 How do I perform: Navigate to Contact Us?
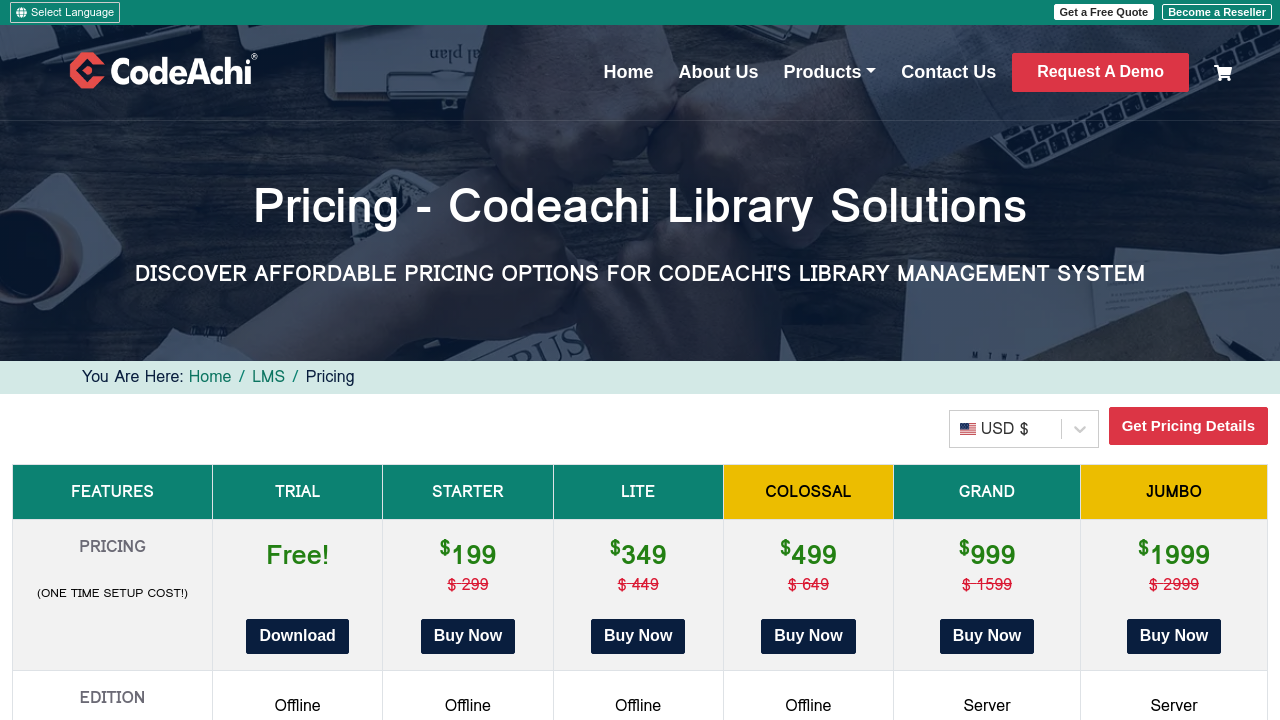(x=948, y=72)
